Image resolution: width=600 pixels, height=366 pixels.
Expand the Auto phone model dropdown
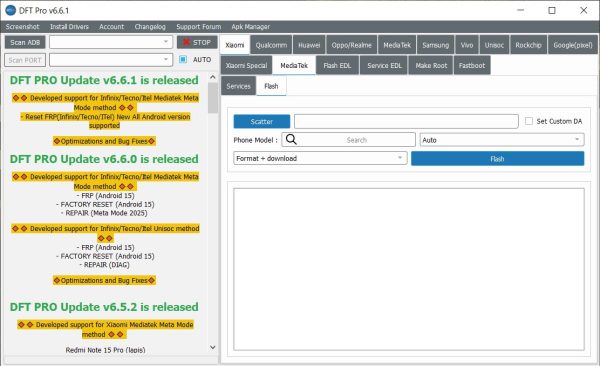tap(502, 140)
